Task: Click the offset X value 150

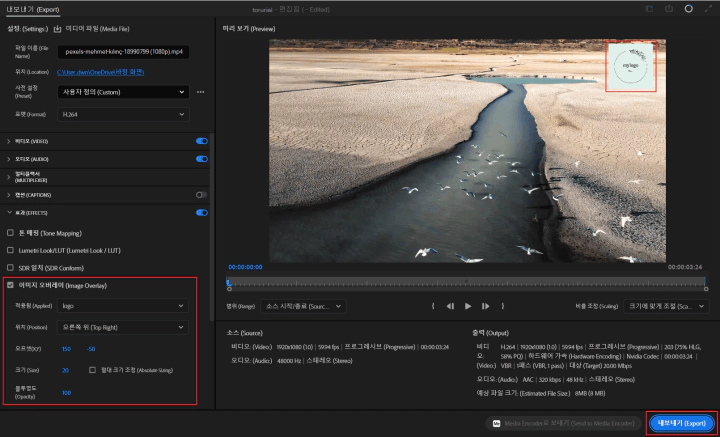Action: (x=66, y=349)
